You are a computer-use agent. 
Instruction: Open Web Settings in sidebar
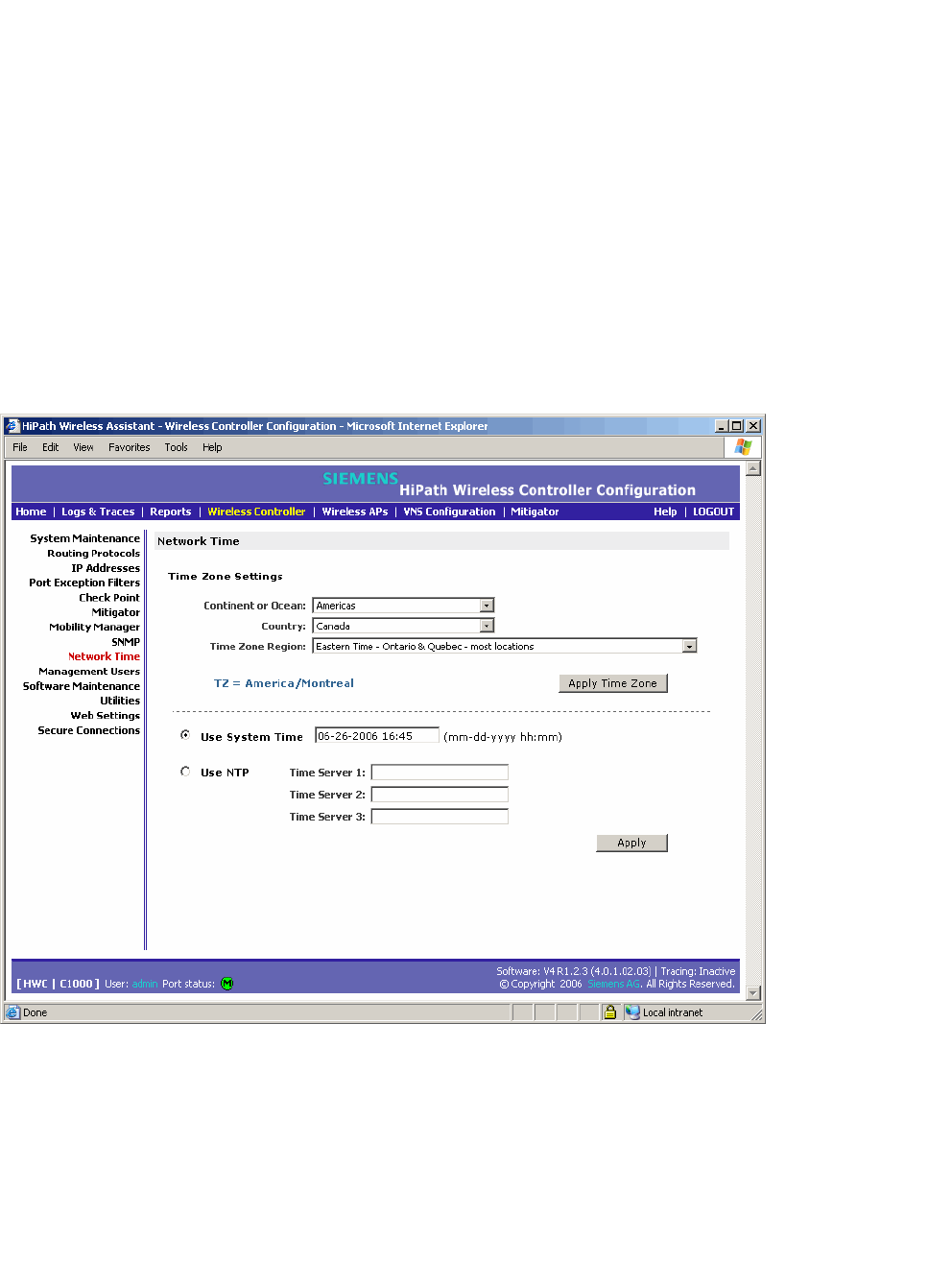(105, 716)
